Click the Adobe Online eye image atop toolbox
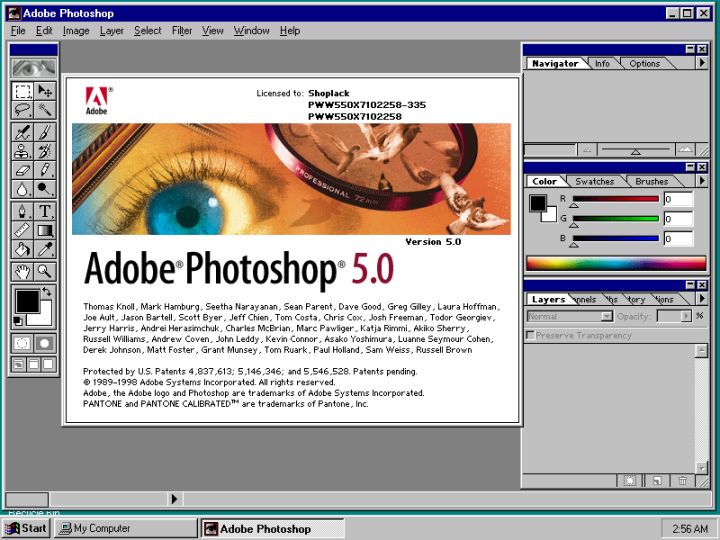This screenshot has width=720, height=540. pyautogui.click(x=34, y=68)
